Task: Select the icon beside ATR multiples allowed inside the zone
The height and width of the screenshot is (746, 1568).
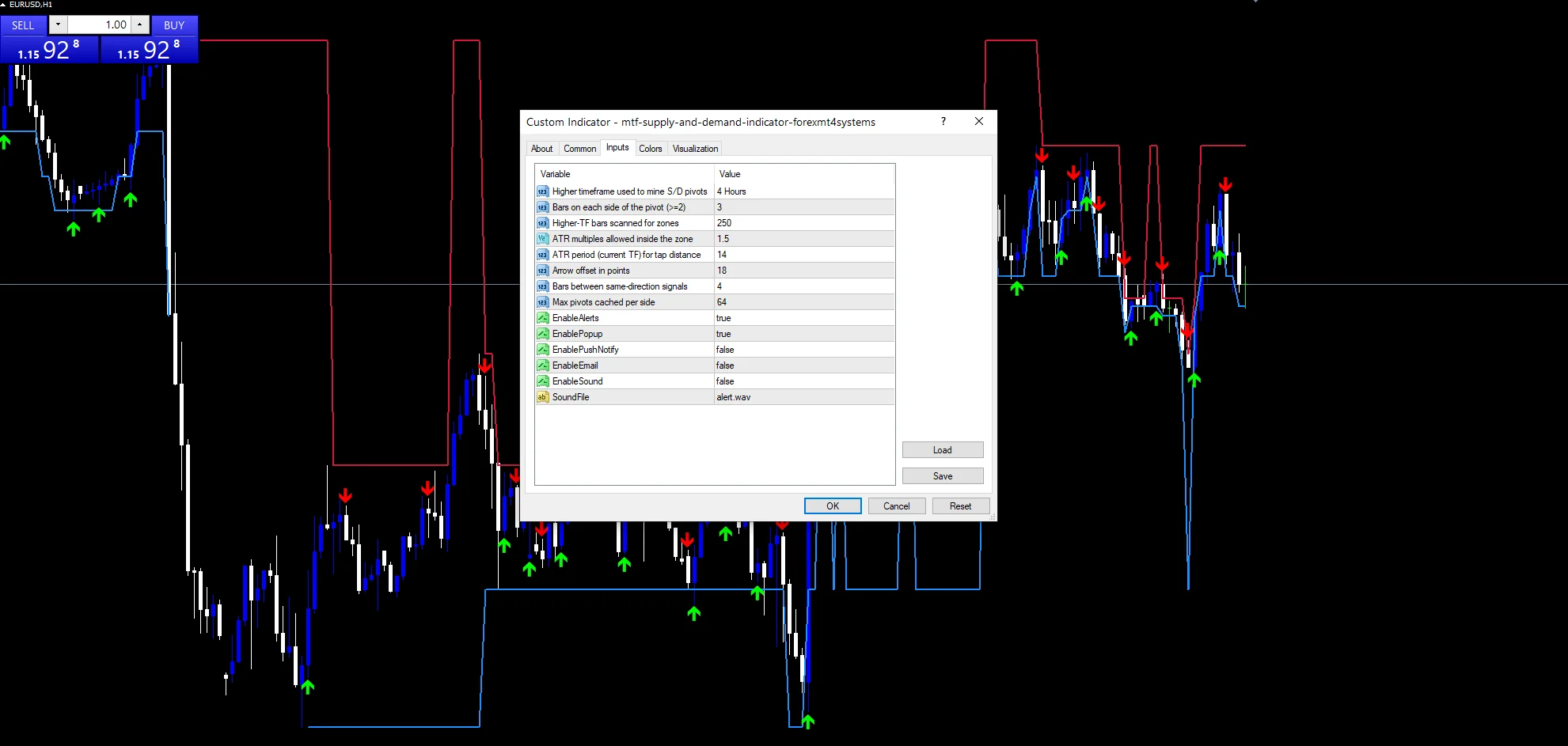Action: 543,239
